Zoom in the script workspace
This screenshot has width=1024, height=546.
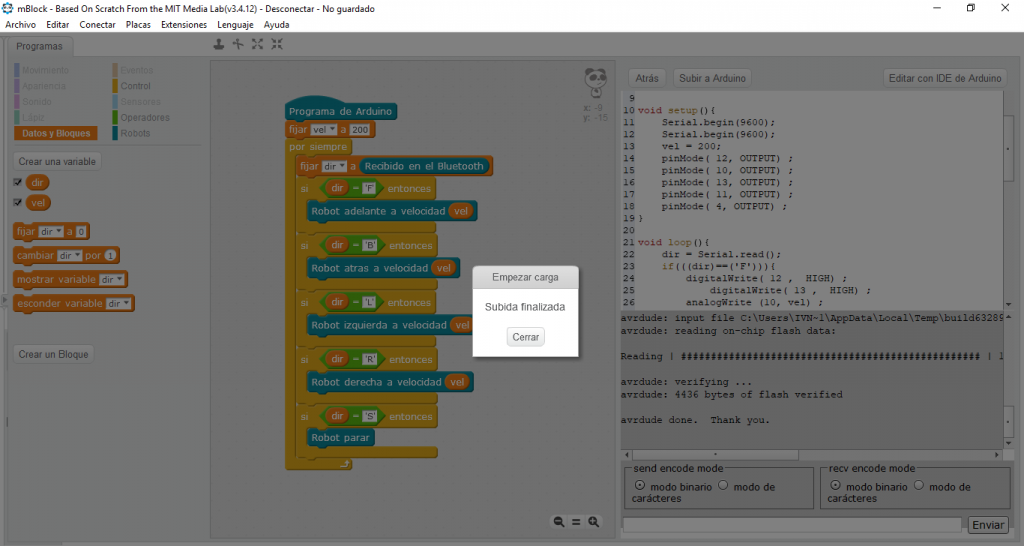(x=593, y=522)
